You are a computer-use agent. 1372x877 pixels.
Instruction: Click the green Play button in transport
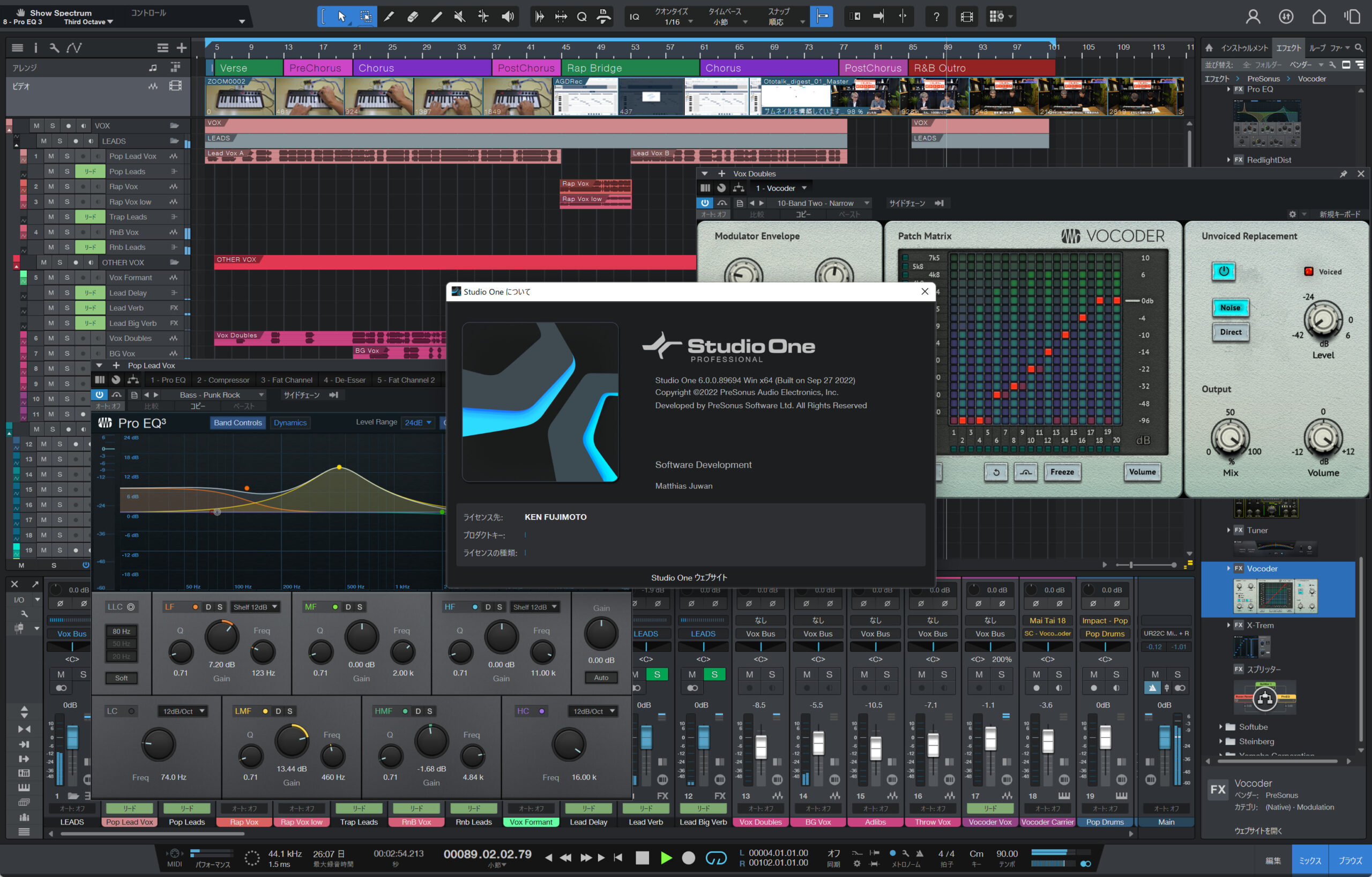pyautogui.click(x=666, y=858)
